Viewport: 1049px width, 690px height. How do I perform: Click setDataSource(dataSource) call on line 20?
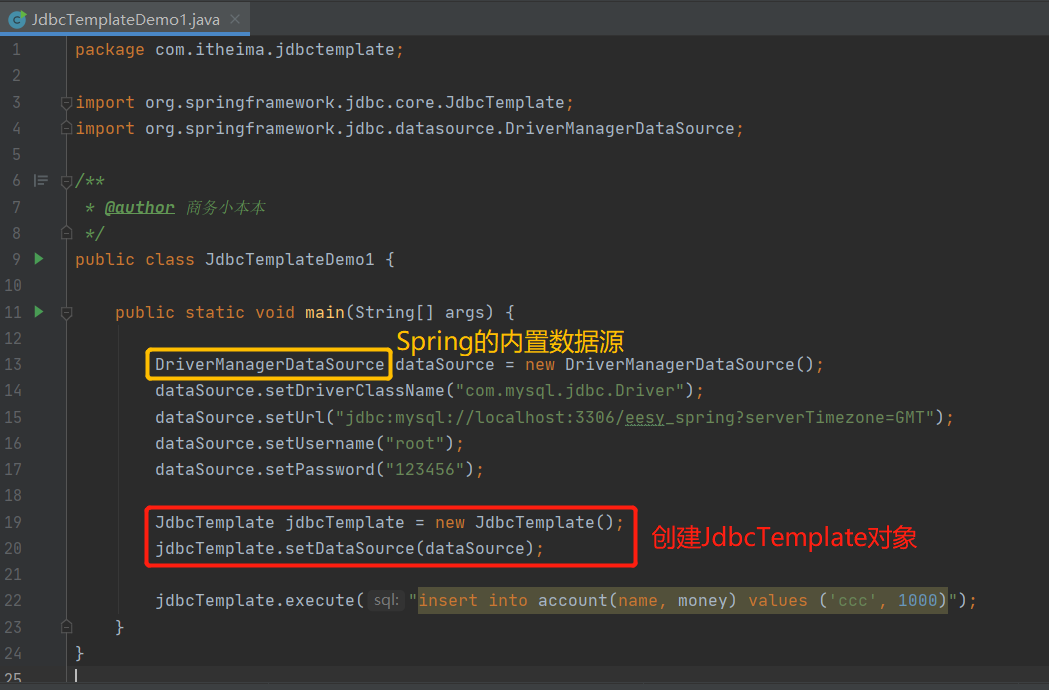point(409,549)
